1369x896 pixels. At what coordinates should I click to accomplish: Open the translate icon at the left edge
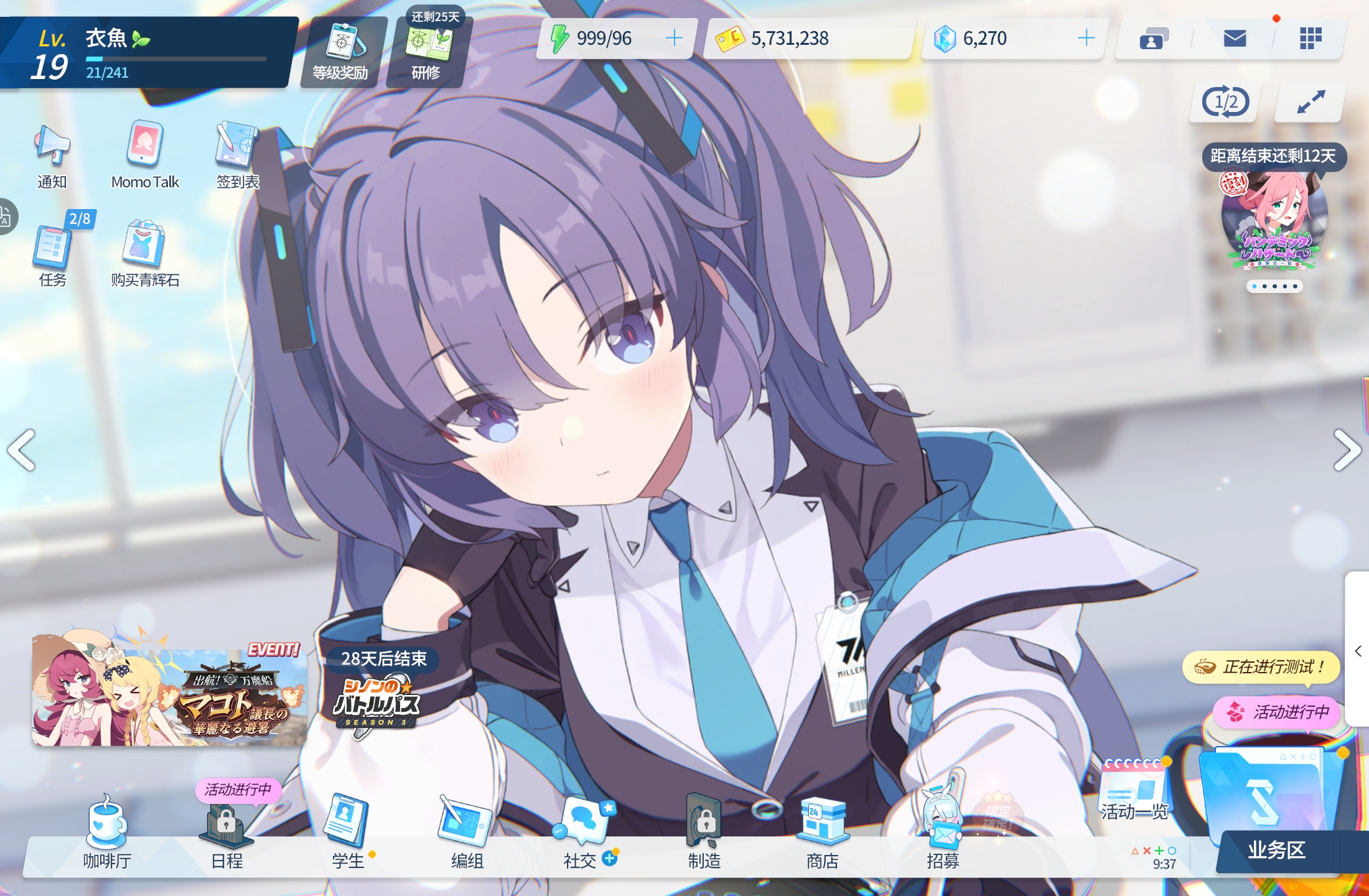pos(6,217)
